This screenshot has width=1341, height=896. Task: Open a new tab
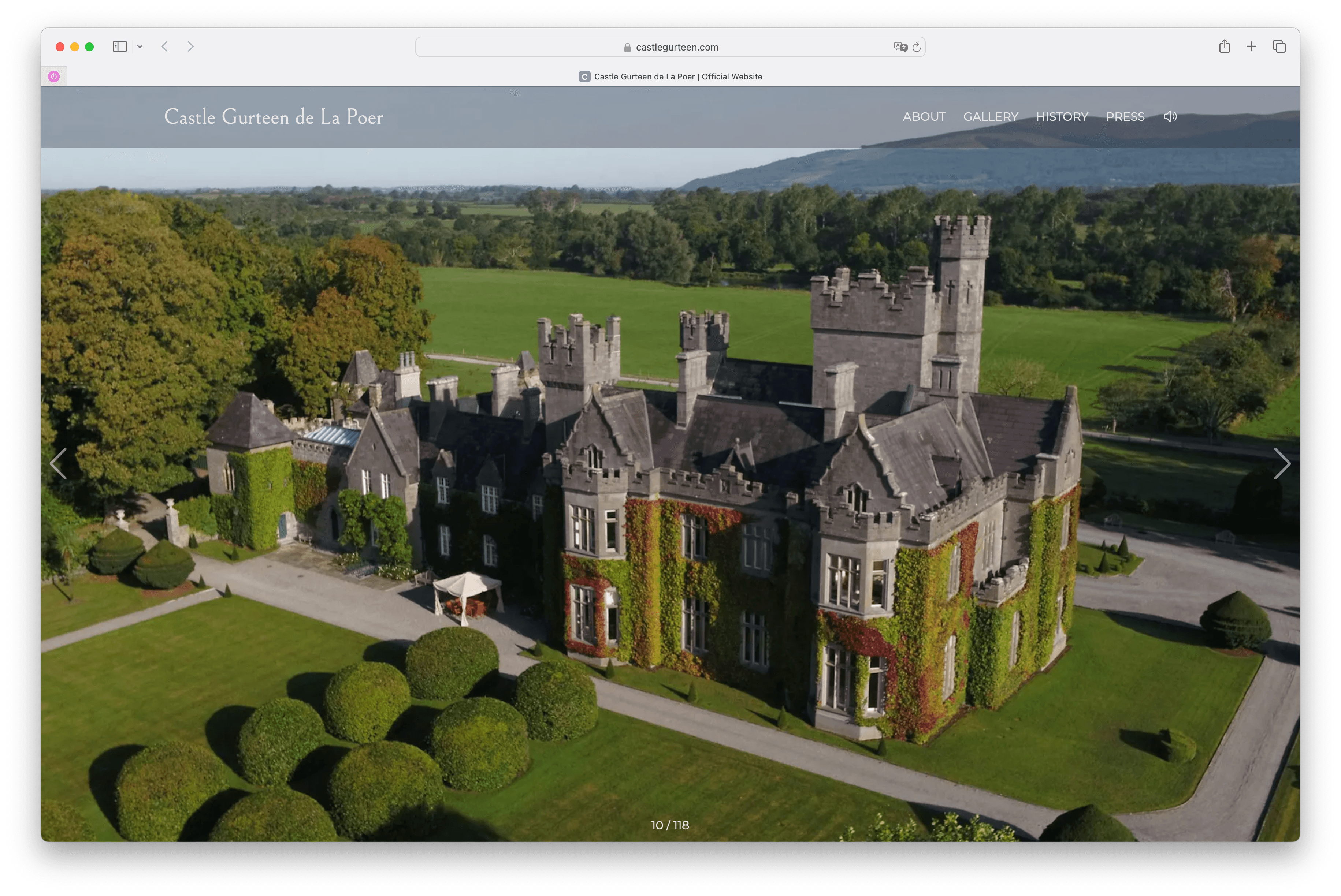[1251, 47]
